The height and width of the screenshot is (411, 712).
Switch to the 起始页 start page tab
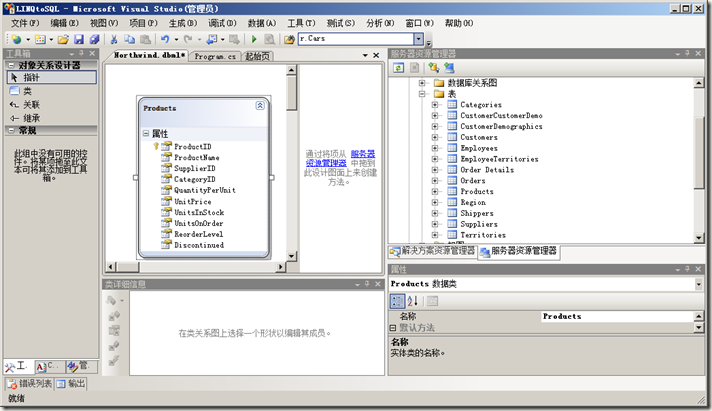pyautogui.click(x=257, y=56)
